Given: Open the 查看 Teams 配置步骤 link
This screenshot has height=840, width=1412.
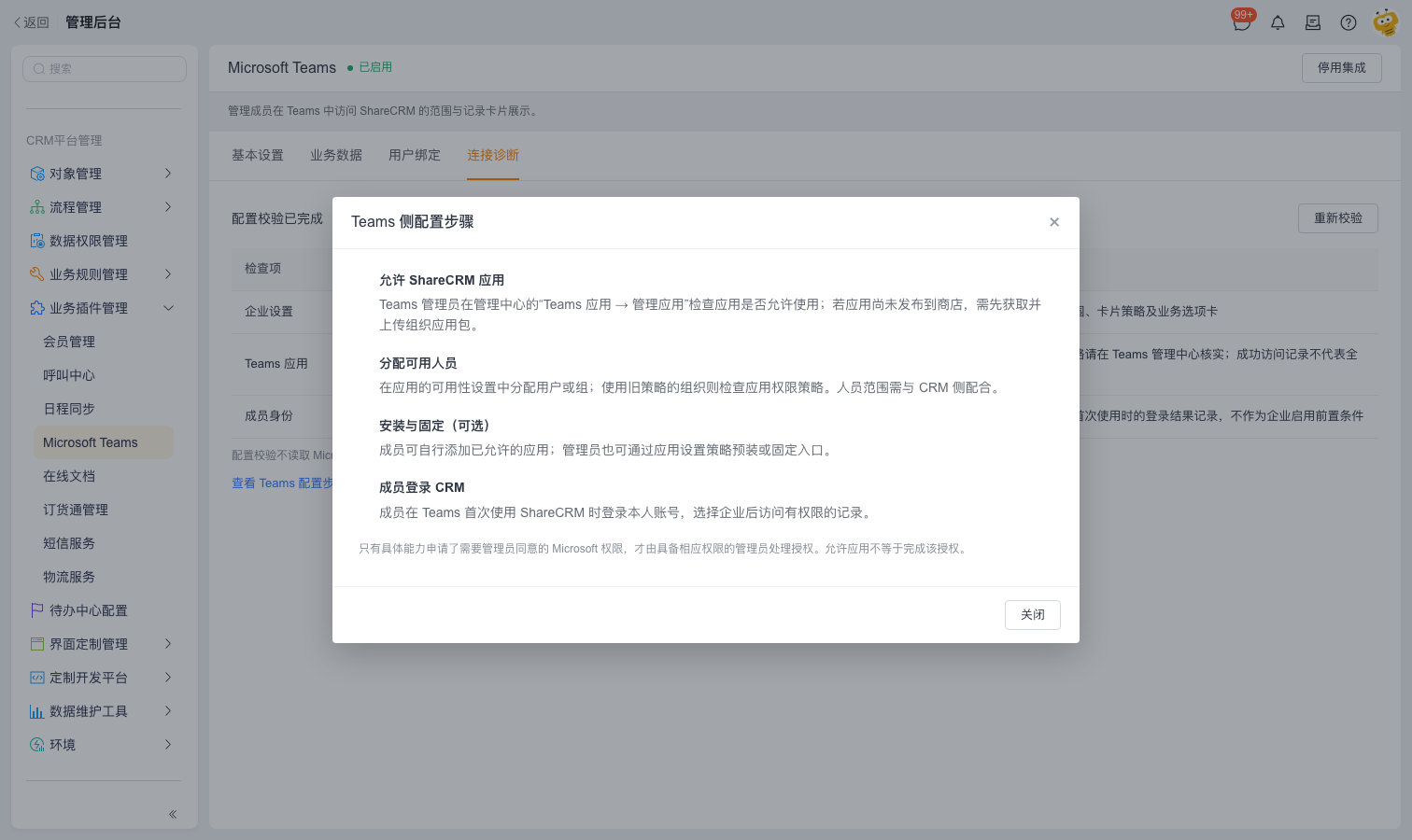Looking at the screenshot, I should [x=282, y=483].
